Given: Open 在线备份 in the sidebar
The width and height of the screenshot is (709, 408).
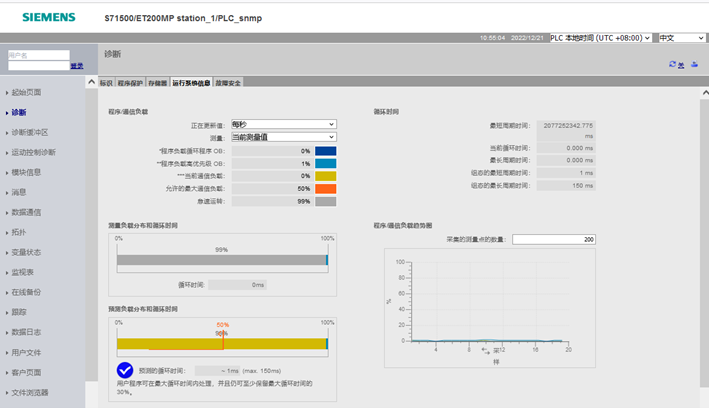Looking at the screenshot, I should pos(26,292).
